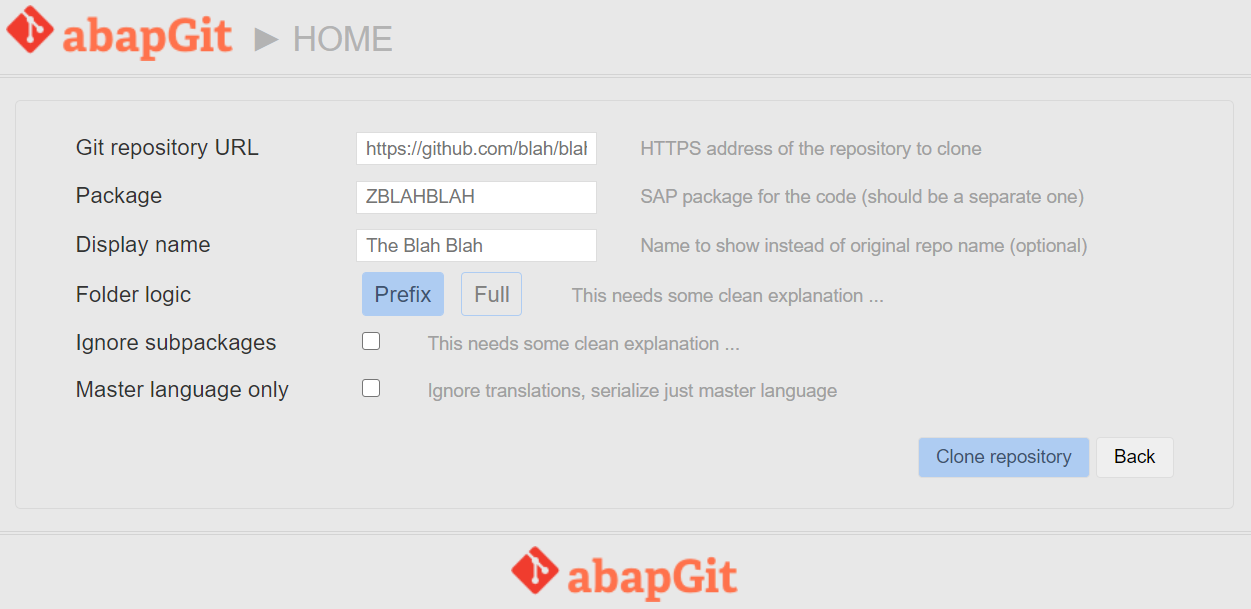Click the Display name field showing The Blah Blah

point(476,245)
